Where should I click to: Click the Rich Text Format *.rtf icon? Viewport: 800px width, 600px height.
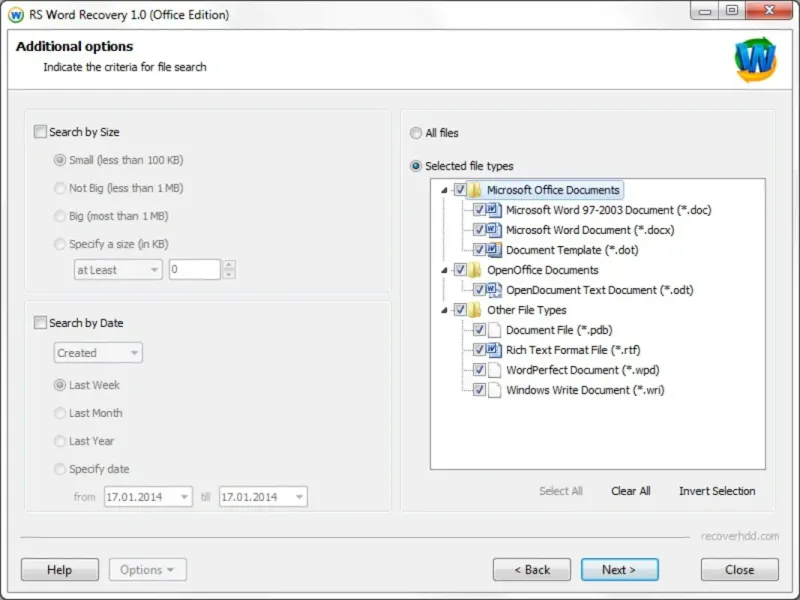pyautogui.click(x=494, y=349)
